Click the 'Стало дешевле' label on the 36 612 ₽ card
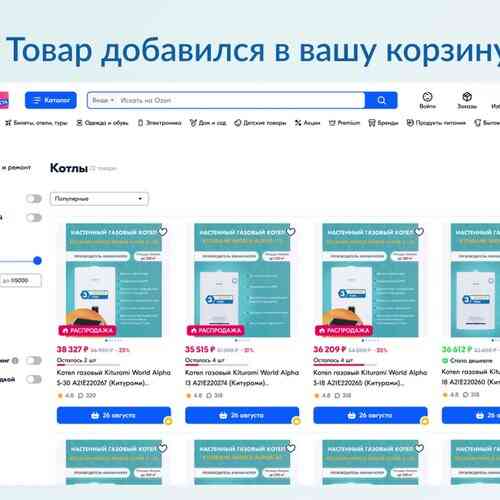 (467, 360)
